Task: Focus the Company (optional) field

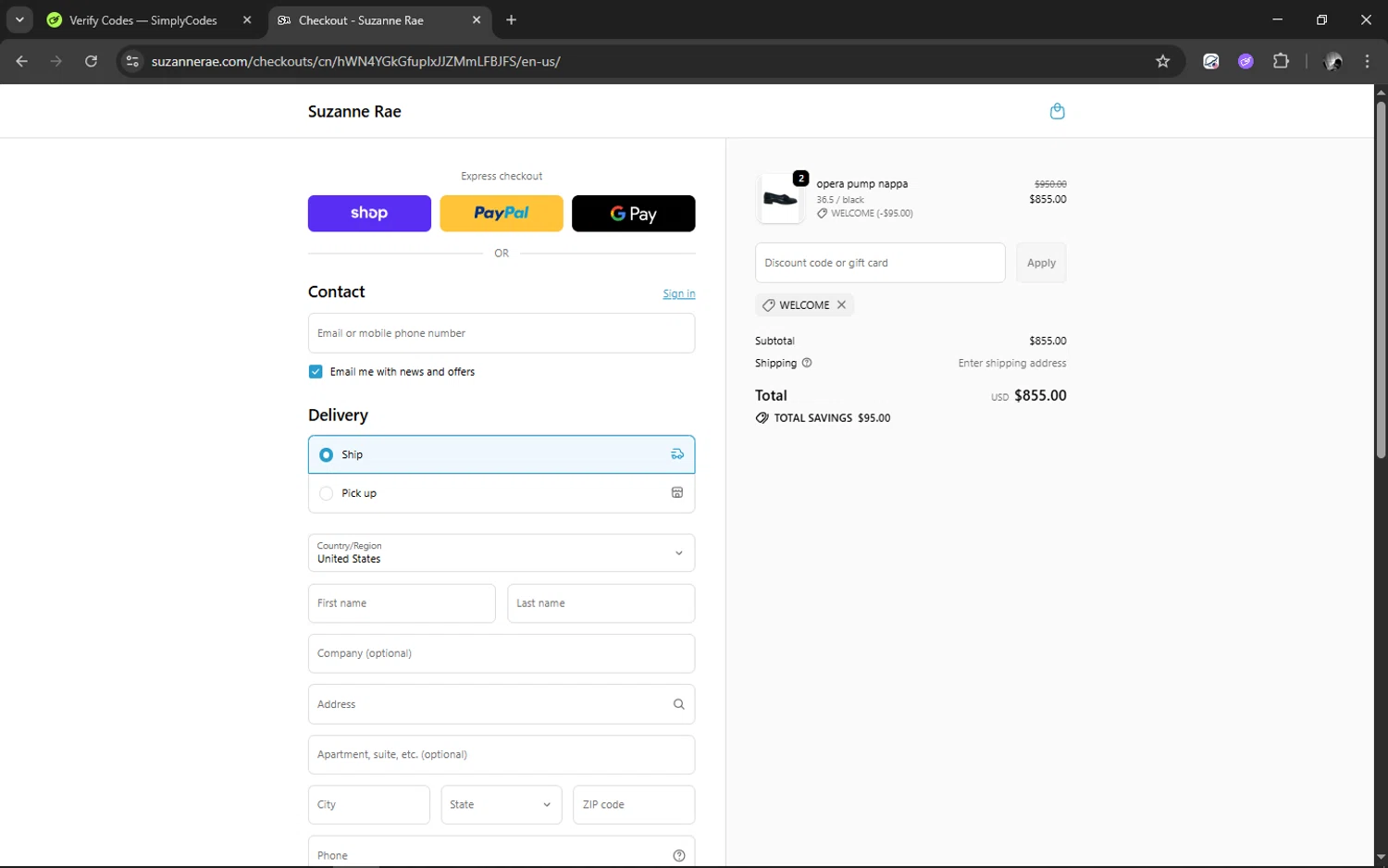Action: tap(502, 653)
